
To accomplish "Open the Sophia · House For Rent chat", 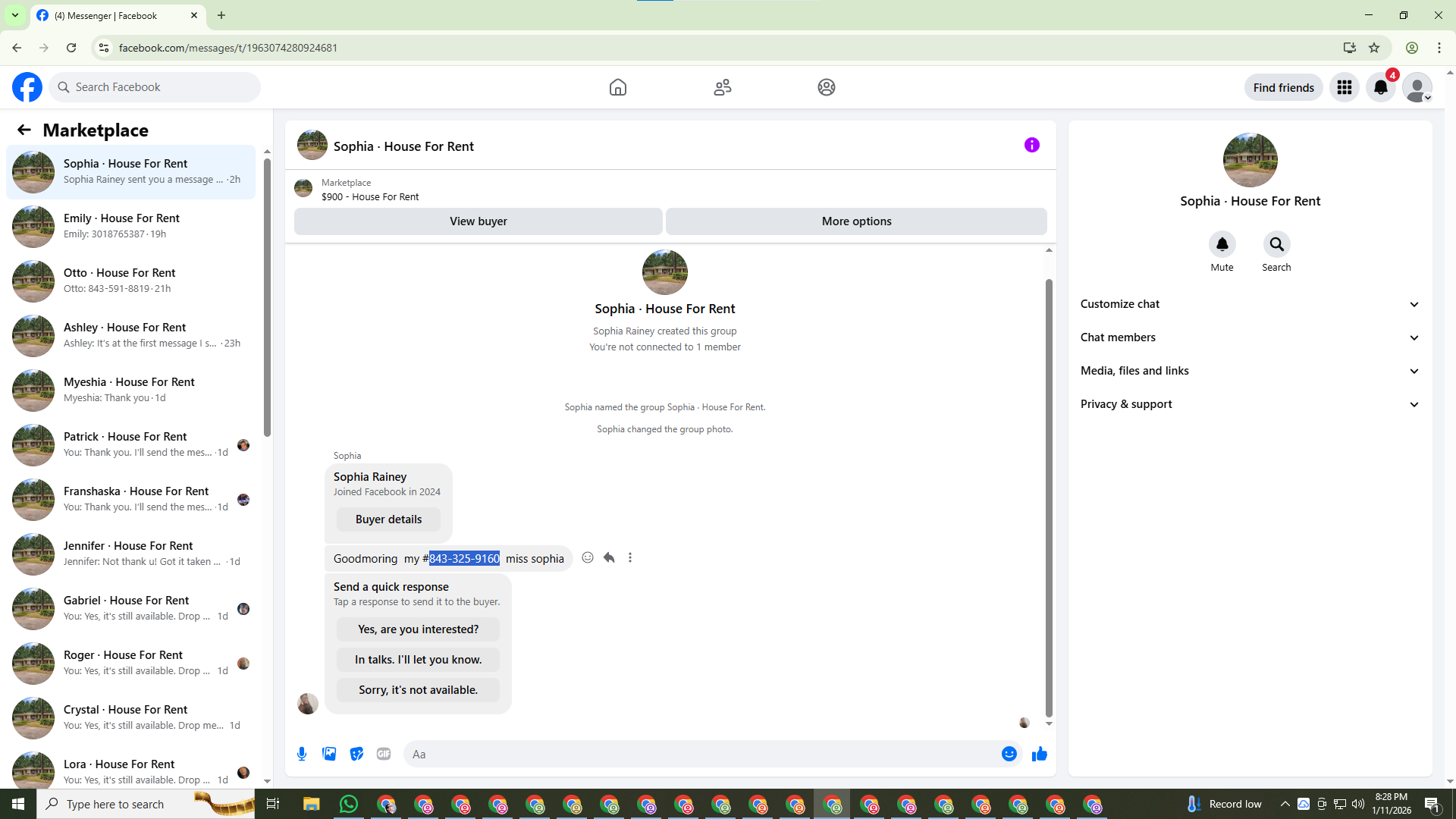I will click(x=130, y=172).
